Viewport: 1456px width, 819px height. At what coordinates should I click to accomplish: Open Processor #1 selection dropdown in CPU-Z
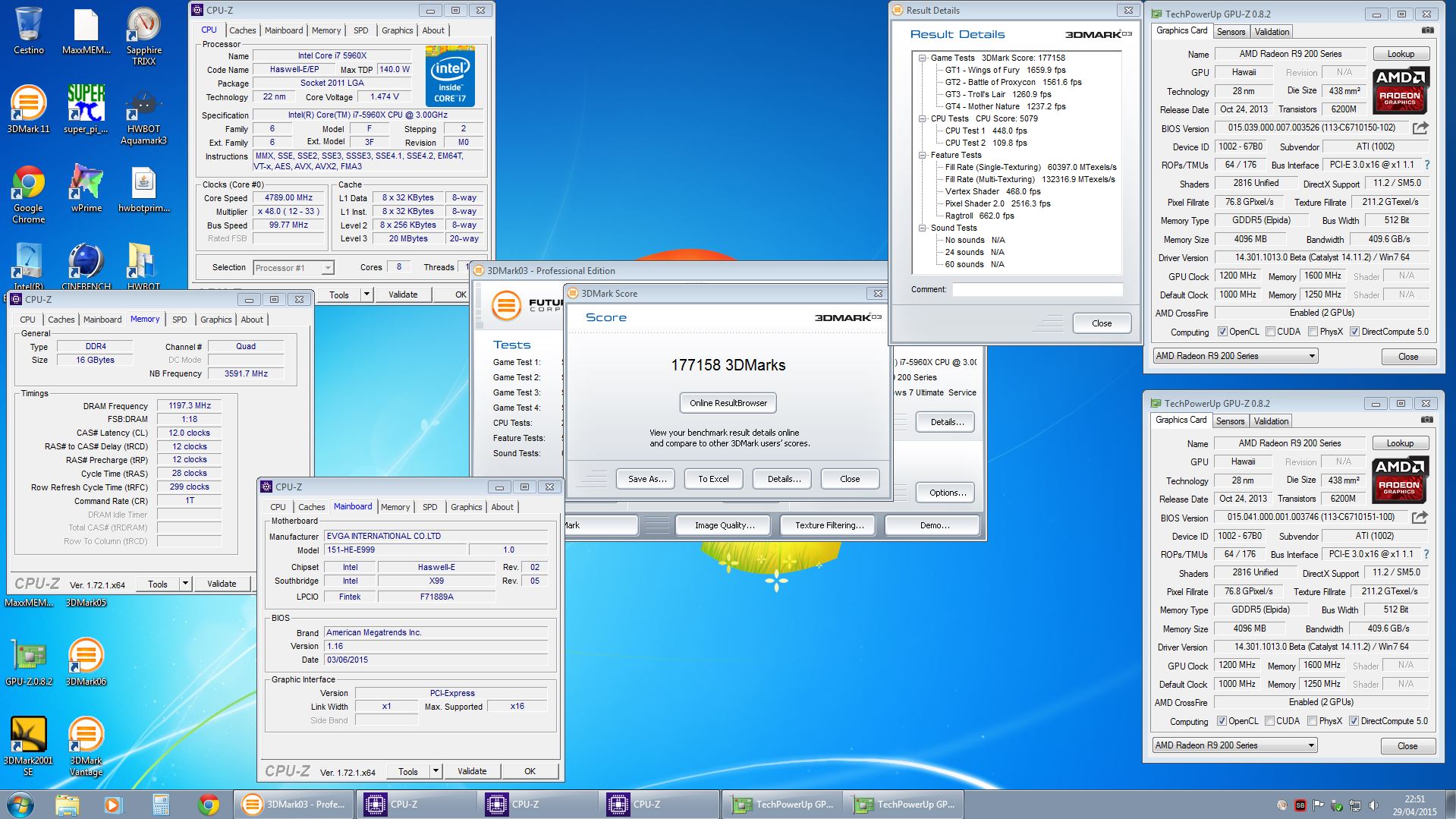click(x=293, y=268)
